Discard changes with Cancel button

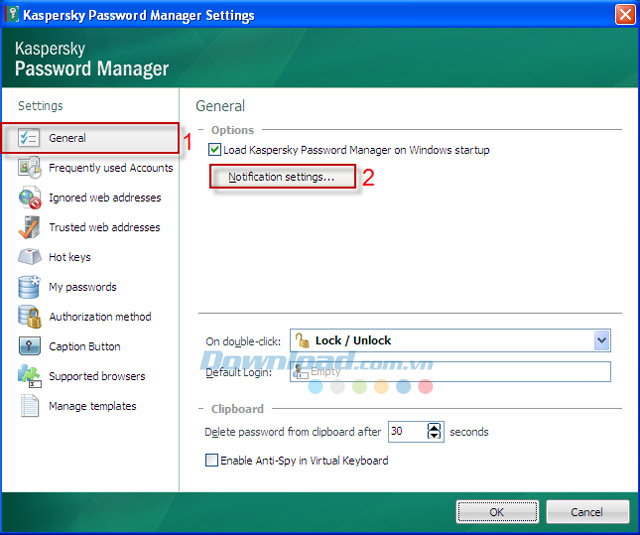(587, 512)
